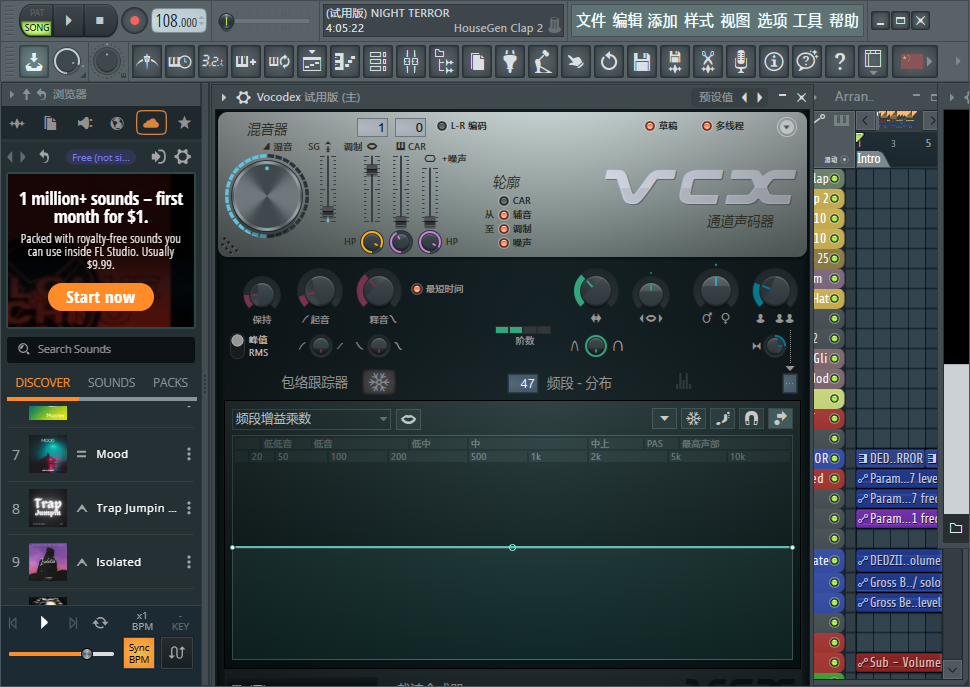Click the snowflake icon in band editor
The image size is (970, 687).
(x=693, y=419)
